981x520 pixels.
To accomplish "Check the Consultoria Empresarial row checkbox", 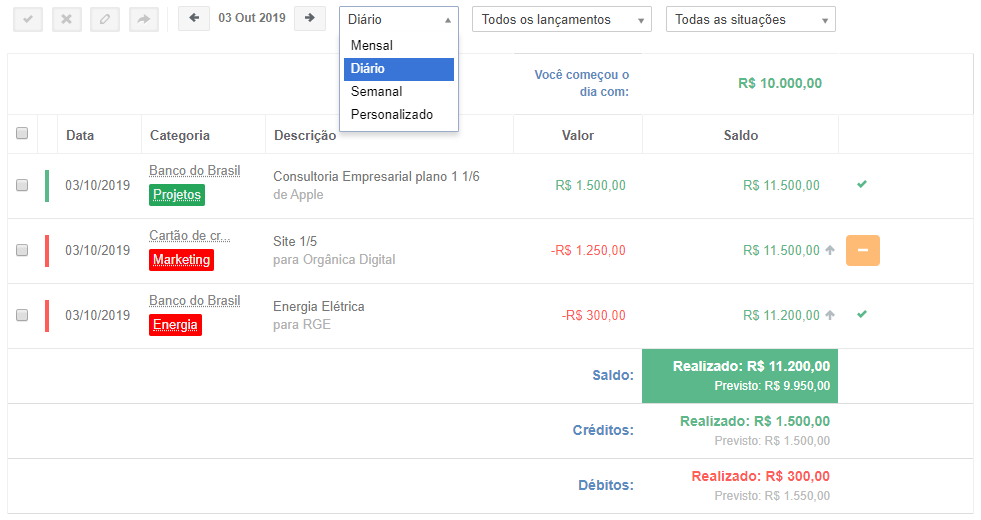I will pyautogui.click(x=22, y=185).
